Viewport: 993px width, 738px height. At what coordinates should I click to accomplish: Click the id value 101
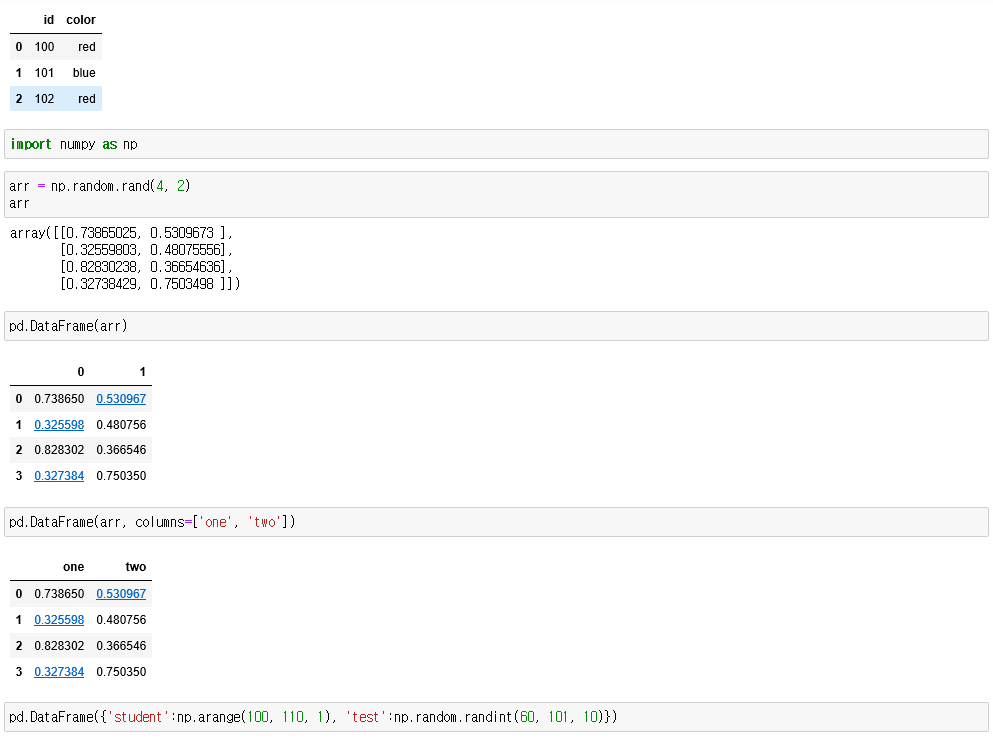[44, 73]
